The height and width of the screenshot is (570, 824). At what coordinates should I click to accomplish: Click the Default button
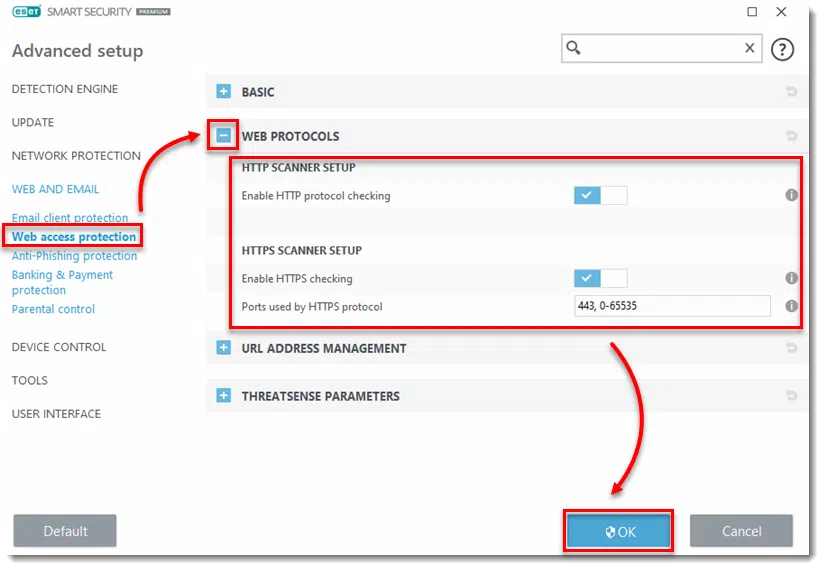[65, 531]
